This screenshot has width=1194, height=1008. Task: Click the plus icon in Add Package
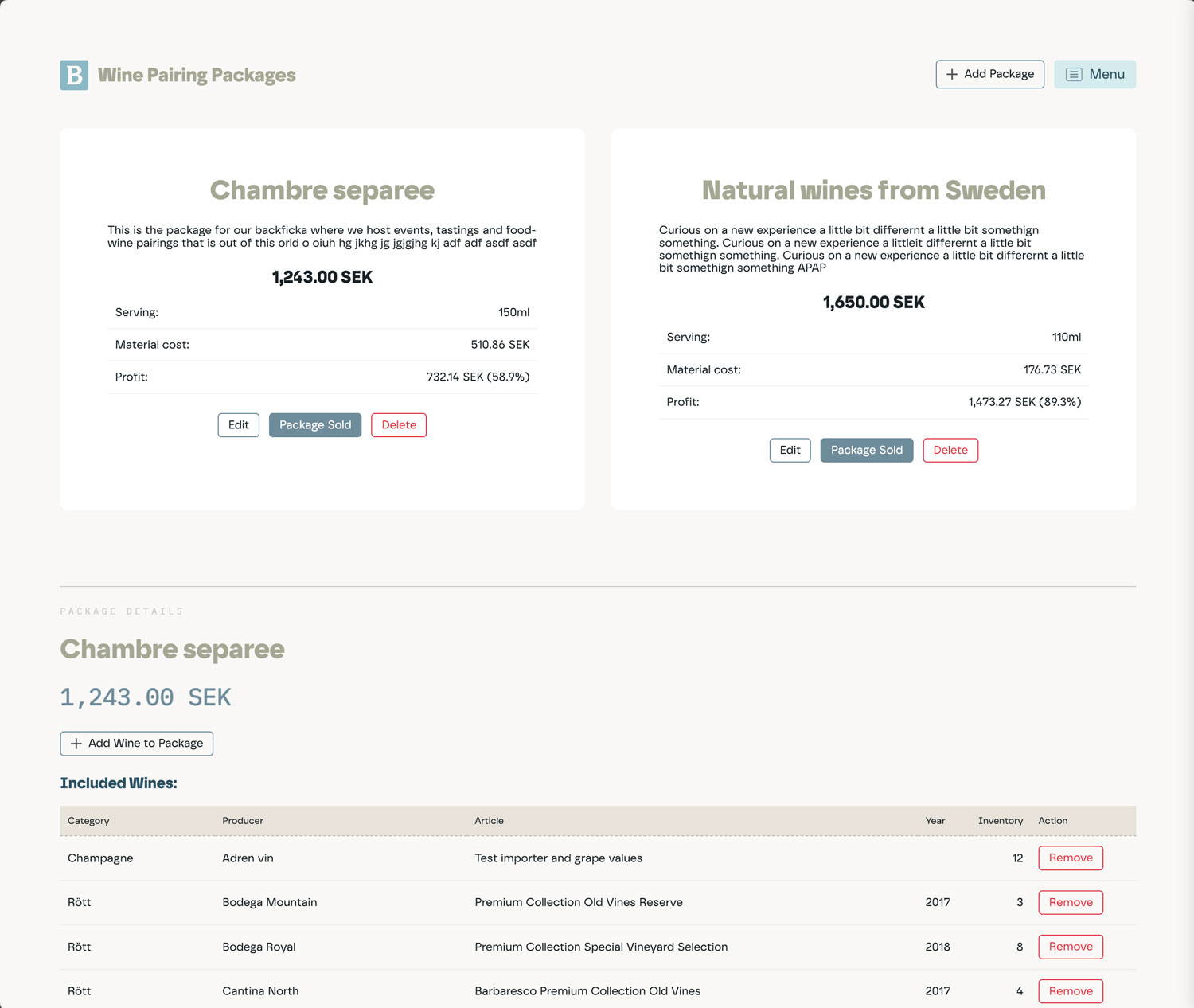951,74
